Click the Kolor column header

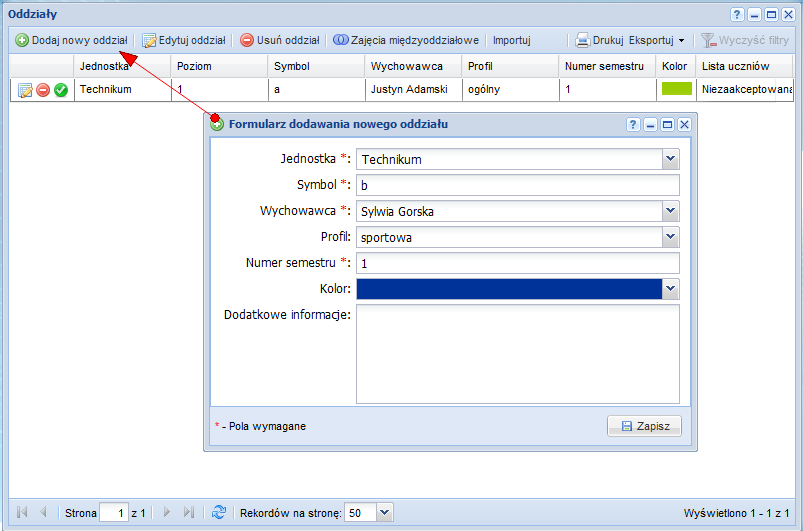(x=675, y=66)
